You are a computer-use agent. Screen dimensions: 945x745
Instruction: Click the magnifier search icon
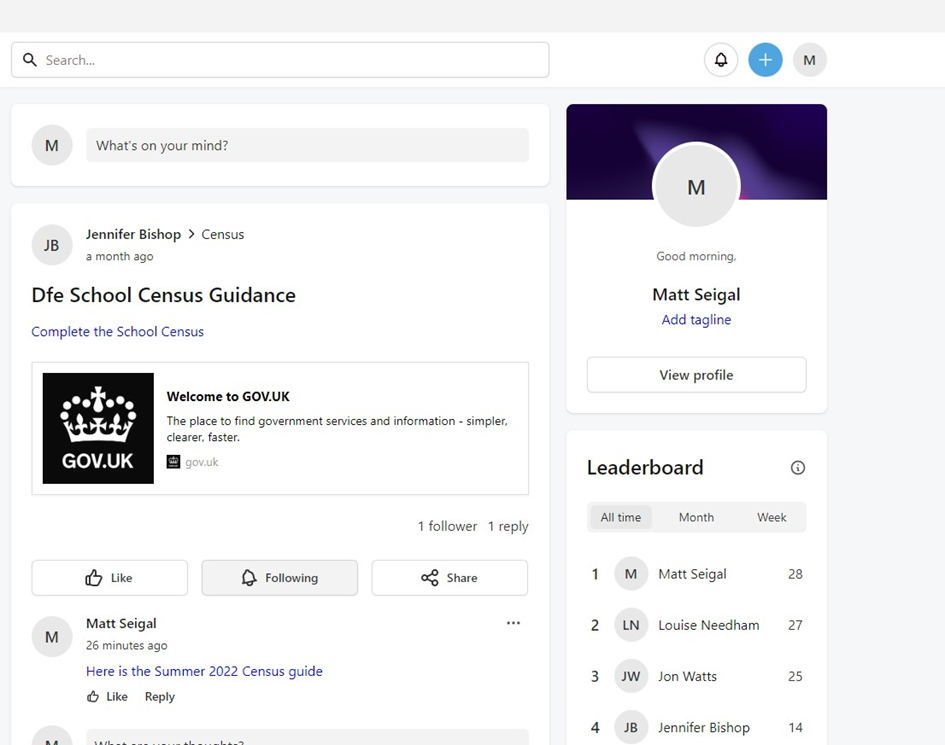pos(30,60)
